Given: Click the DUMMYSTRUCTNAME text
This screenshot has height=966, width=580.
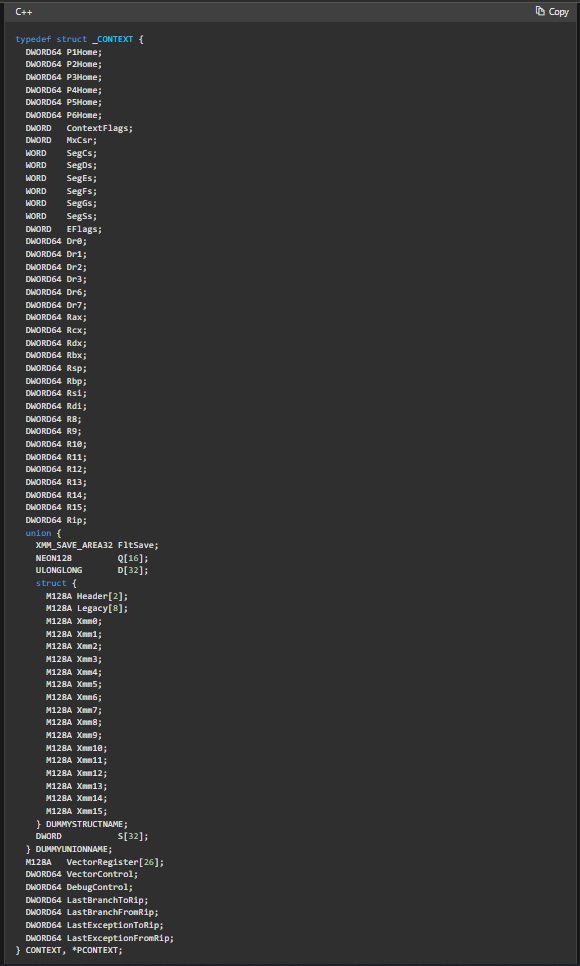Looking at the screenshot, I should click(x=84, y=824).
